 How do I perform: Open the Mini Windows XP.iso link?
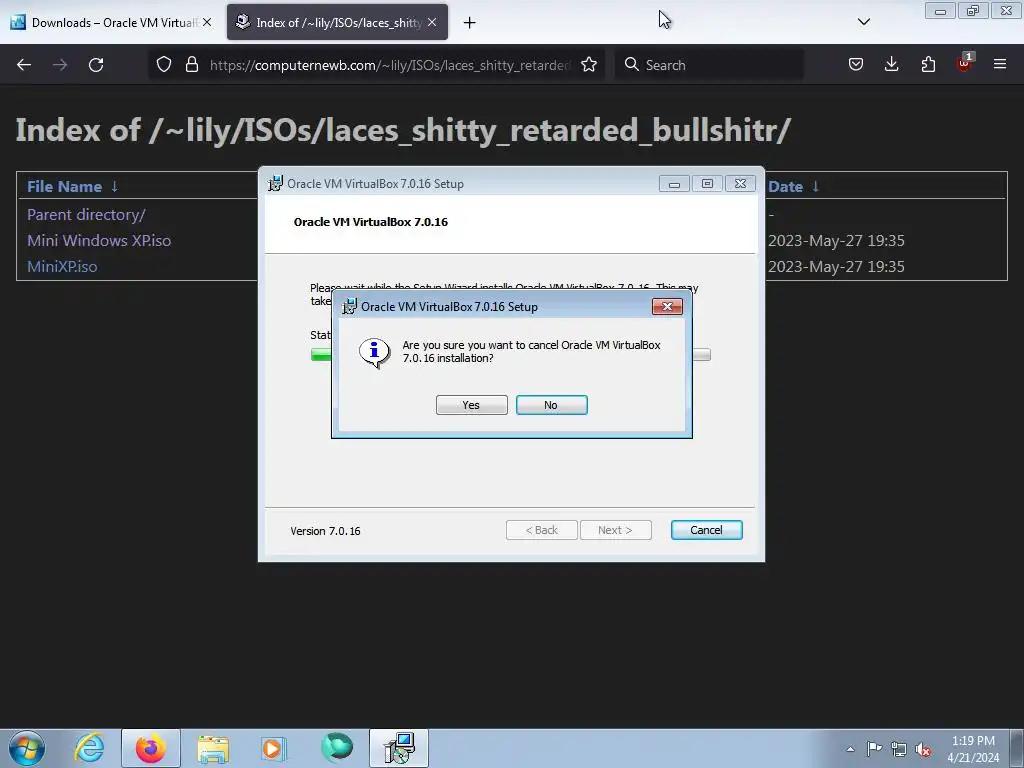pyautogui.click(x=99, y=240)
